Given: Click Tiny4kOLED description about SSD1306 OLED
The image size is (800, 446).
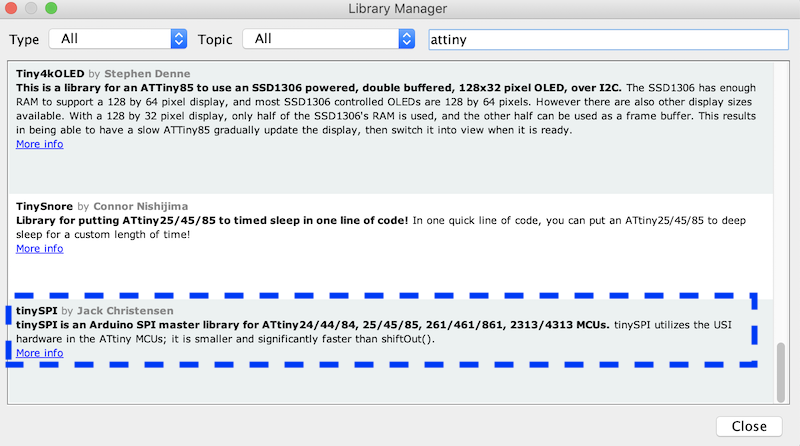Looking at the screenshot, I should click(386, 109).
